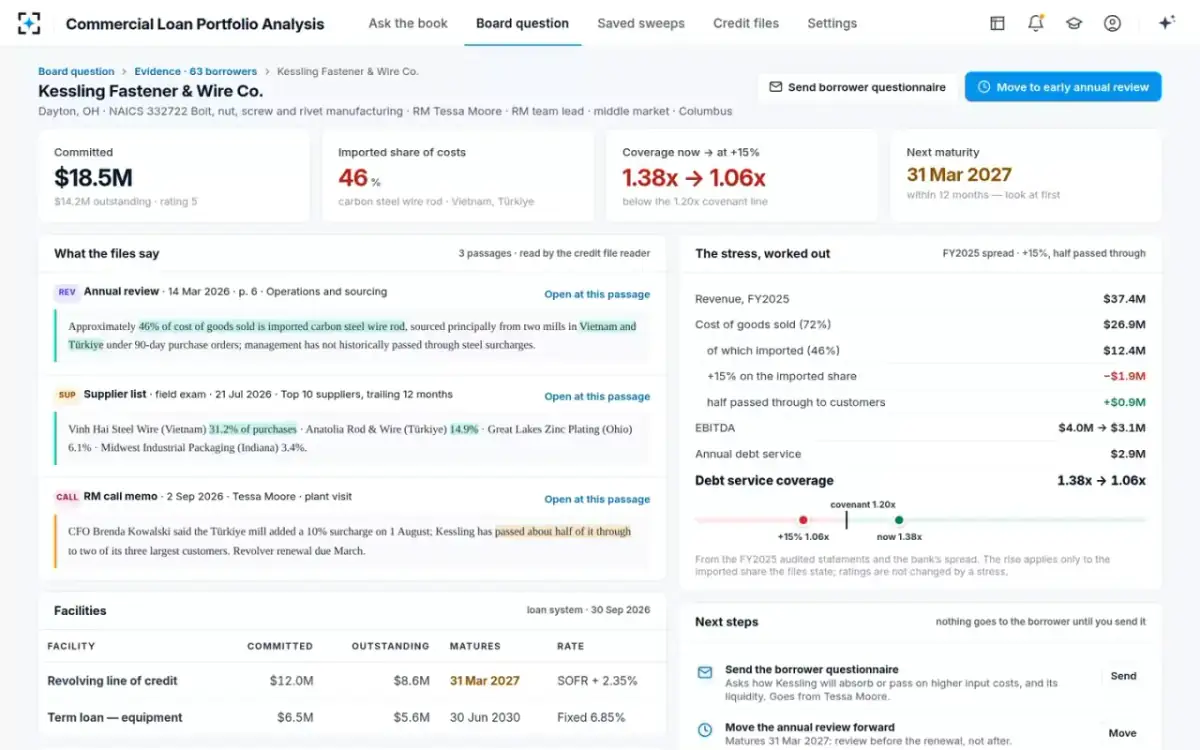Click the highlighted passed about half of it through
Screen dimensions: 1200x750
click(563, 532)
